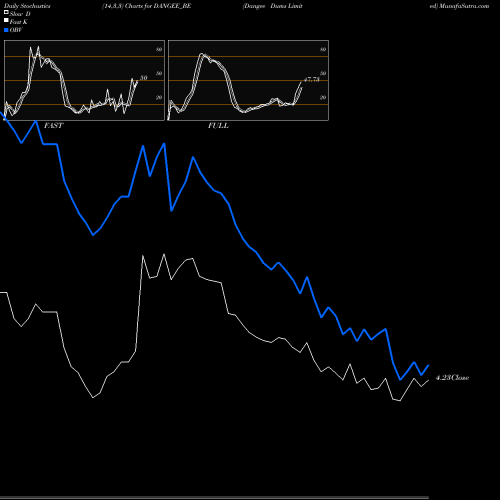Click the '4.23 Close' price label
Viewport: 500px width, 500px height.
(452, 378)
